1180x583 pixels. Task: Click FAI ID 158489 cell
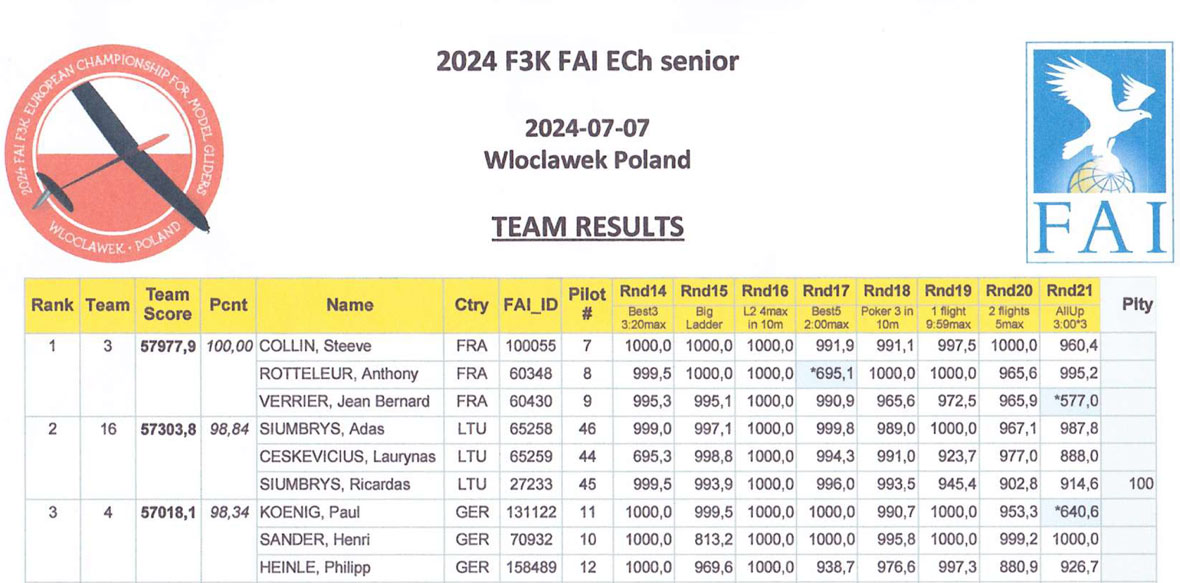pos(529,568)
